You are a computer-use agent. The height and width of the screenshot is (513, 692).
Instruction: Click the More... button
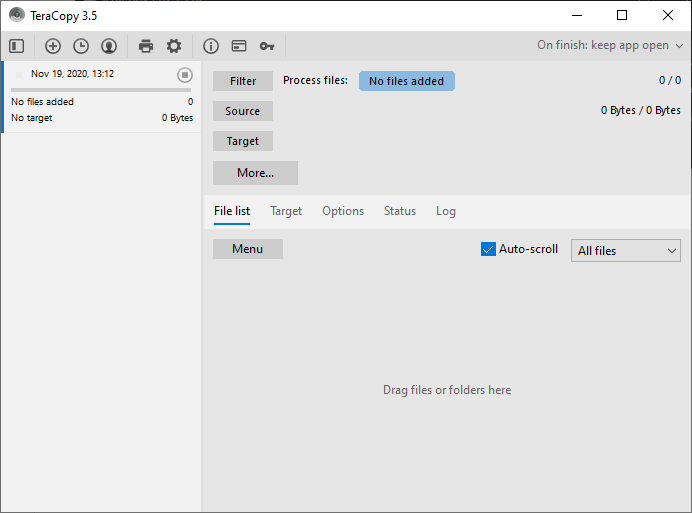tap(255, 173)
